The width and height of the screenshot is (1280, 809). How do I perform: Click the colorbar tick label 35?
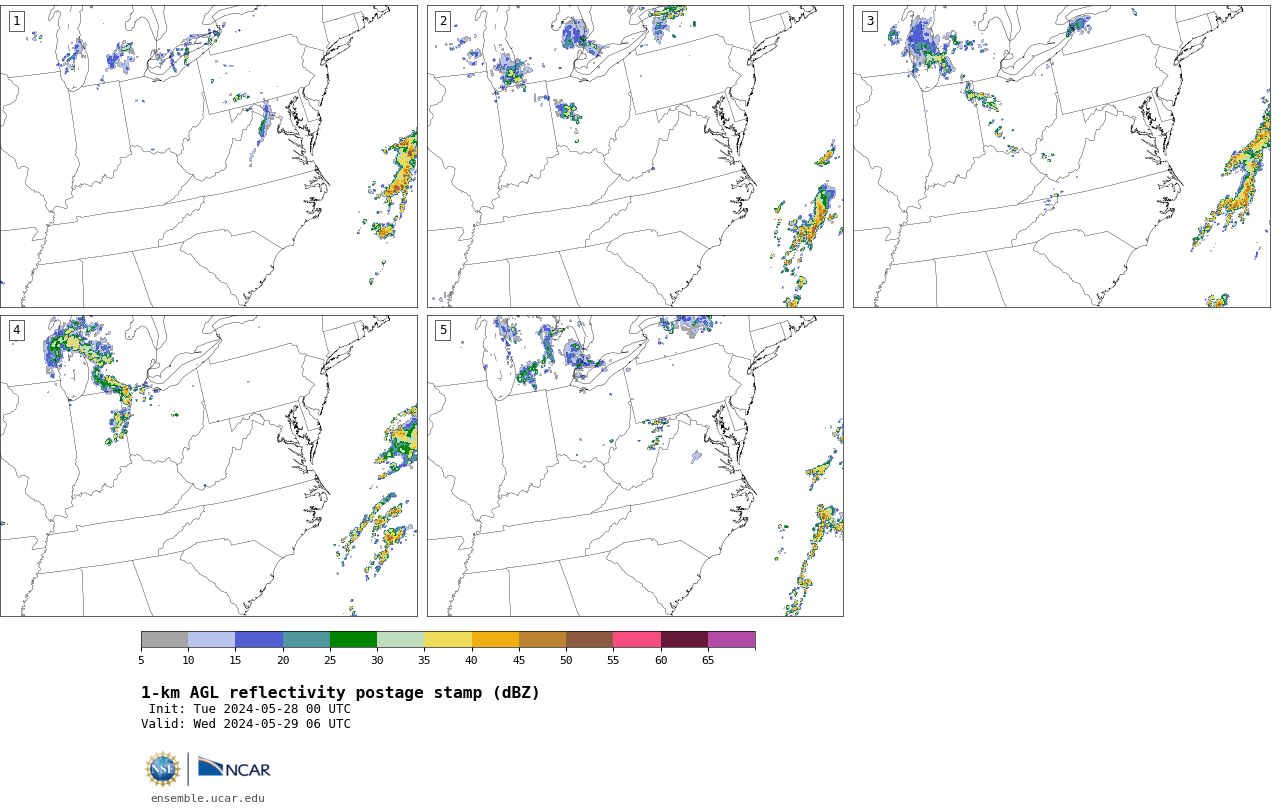click(424, 660)
